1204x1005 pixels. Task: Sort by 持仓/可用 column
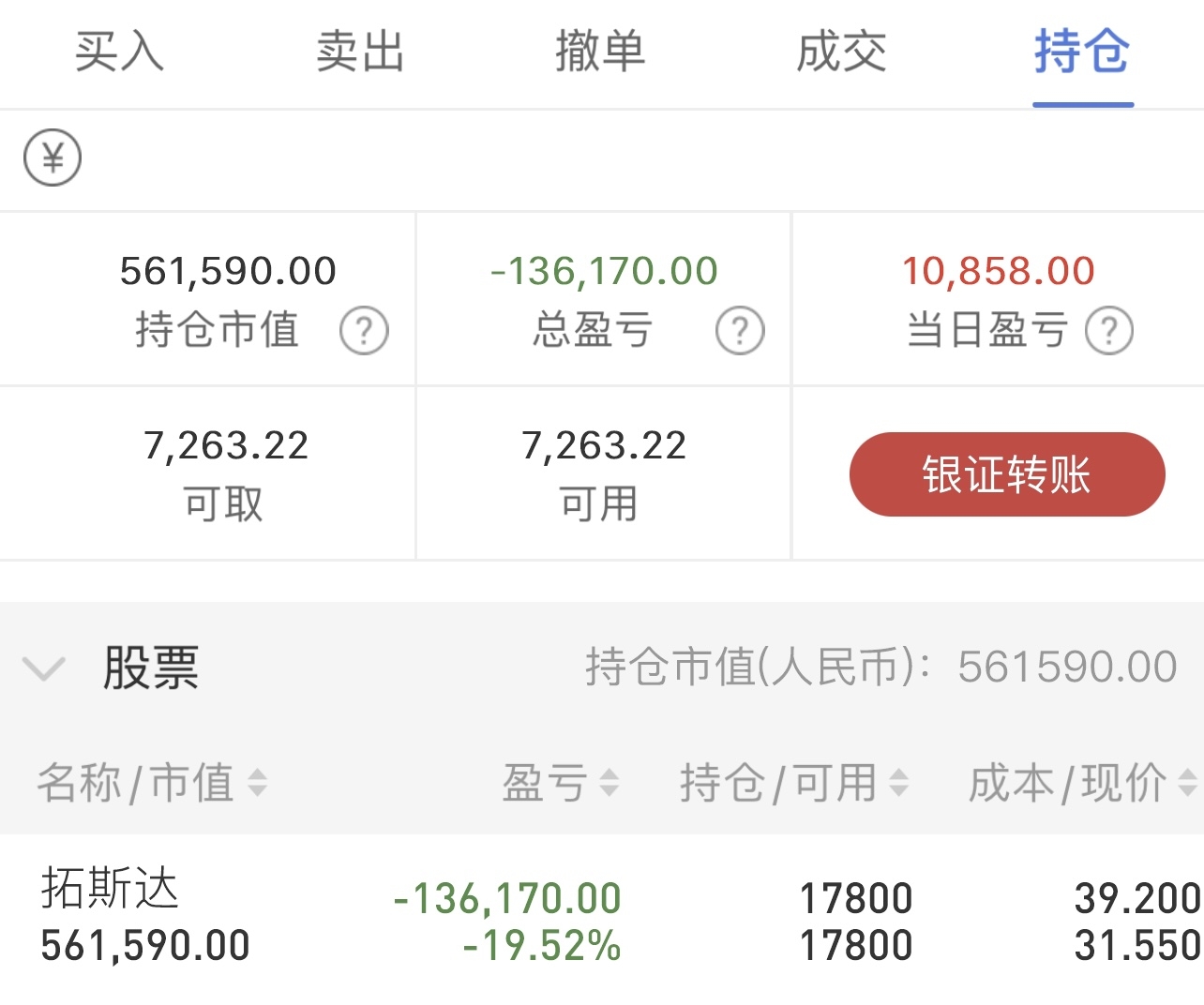(793, 783)
